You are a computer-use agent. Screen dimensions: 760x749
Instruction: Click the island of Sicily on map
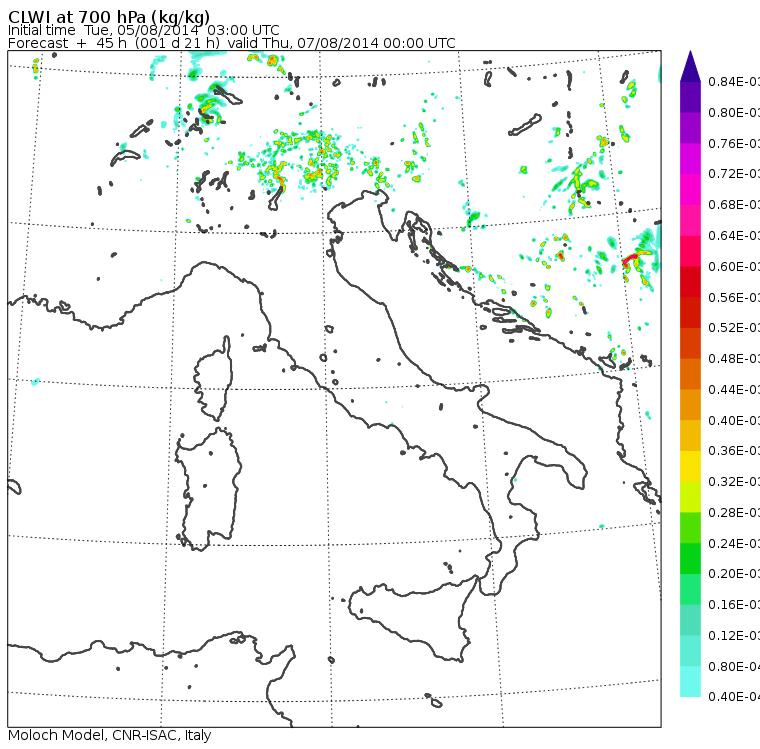(x=412, y=618)
